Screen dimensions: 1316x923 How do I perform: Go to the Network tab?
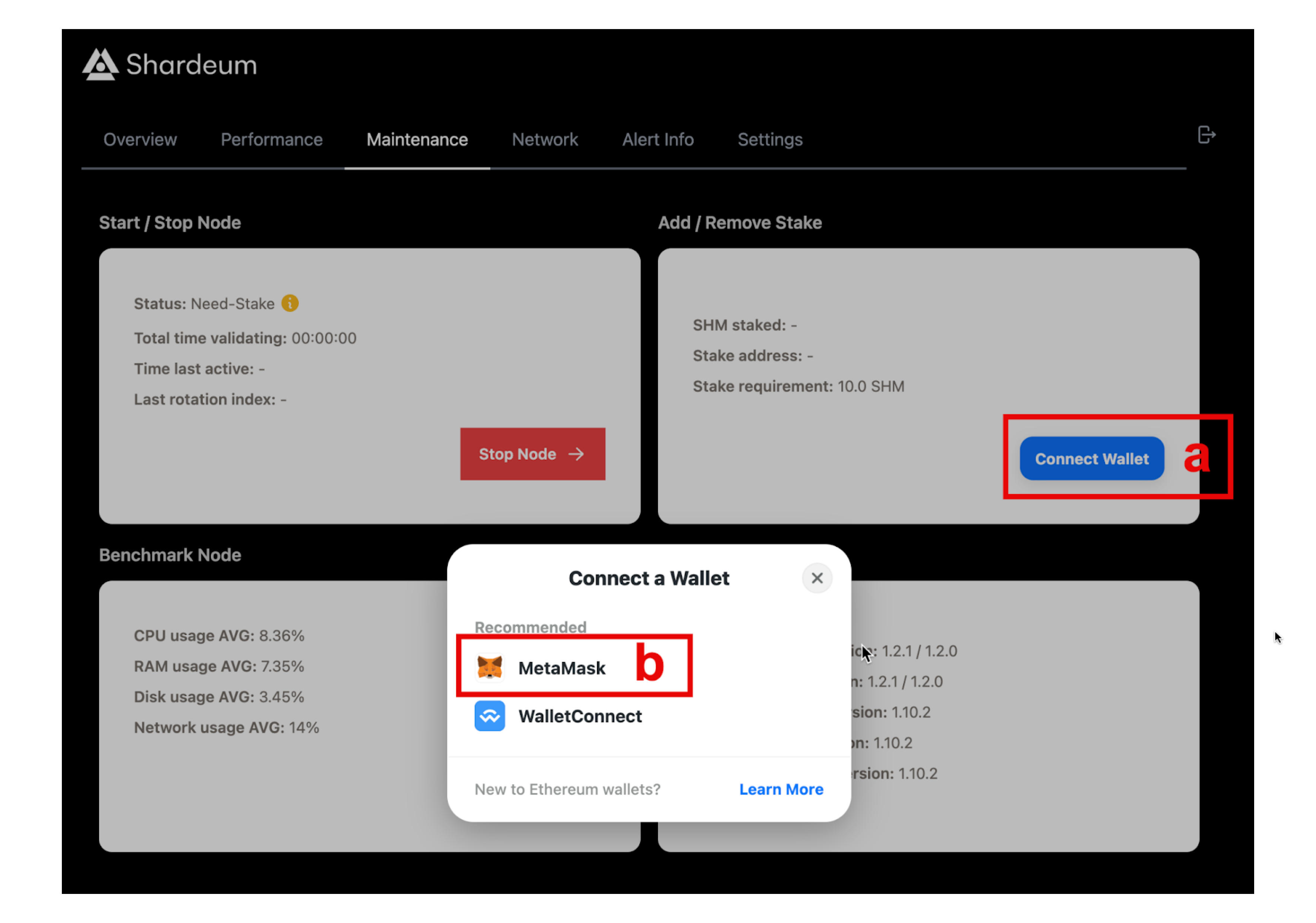tap(545, 139)
